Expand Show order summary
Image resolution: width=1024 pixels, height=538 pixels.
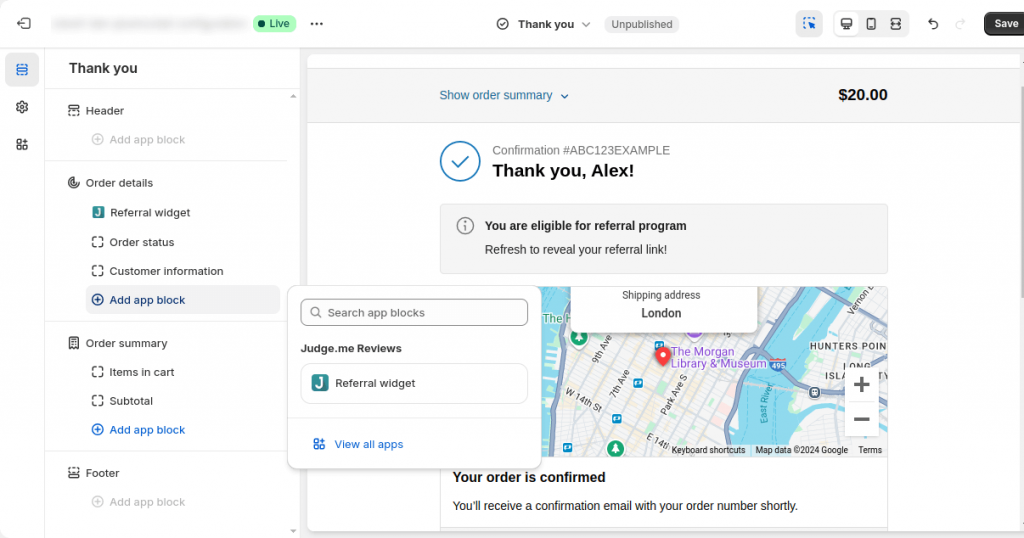[x=504, y=95]
